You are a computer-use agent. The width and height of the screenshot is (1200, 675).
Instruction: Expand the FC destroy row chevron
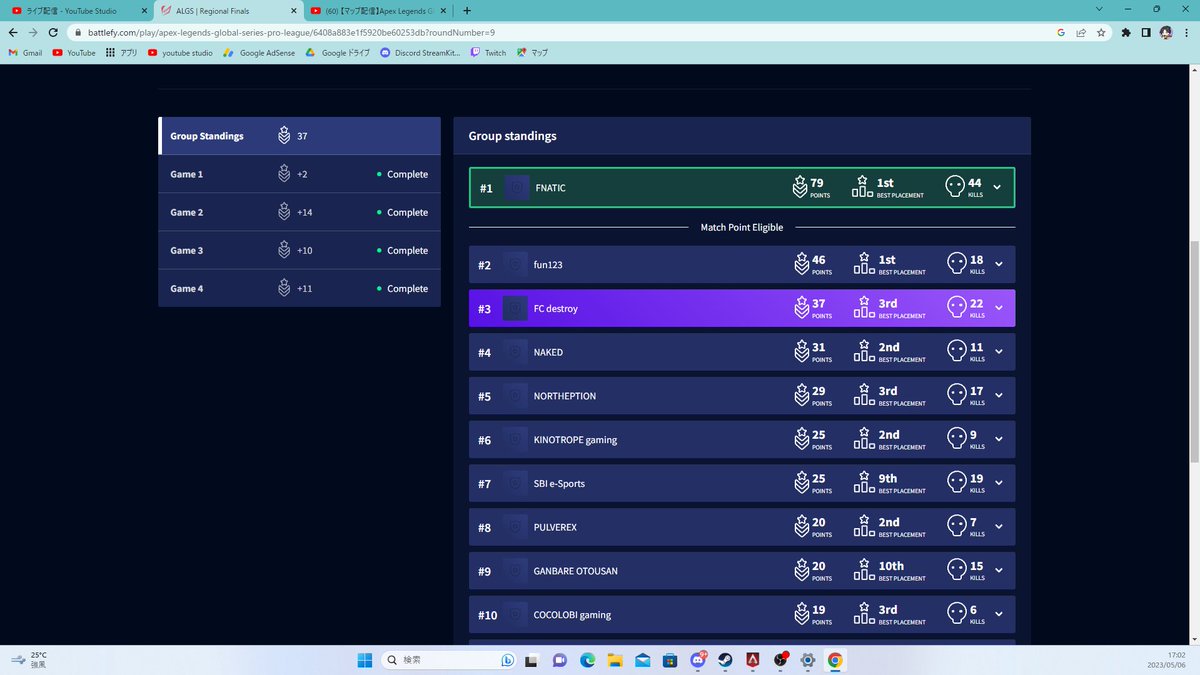(x=998, y=308)
